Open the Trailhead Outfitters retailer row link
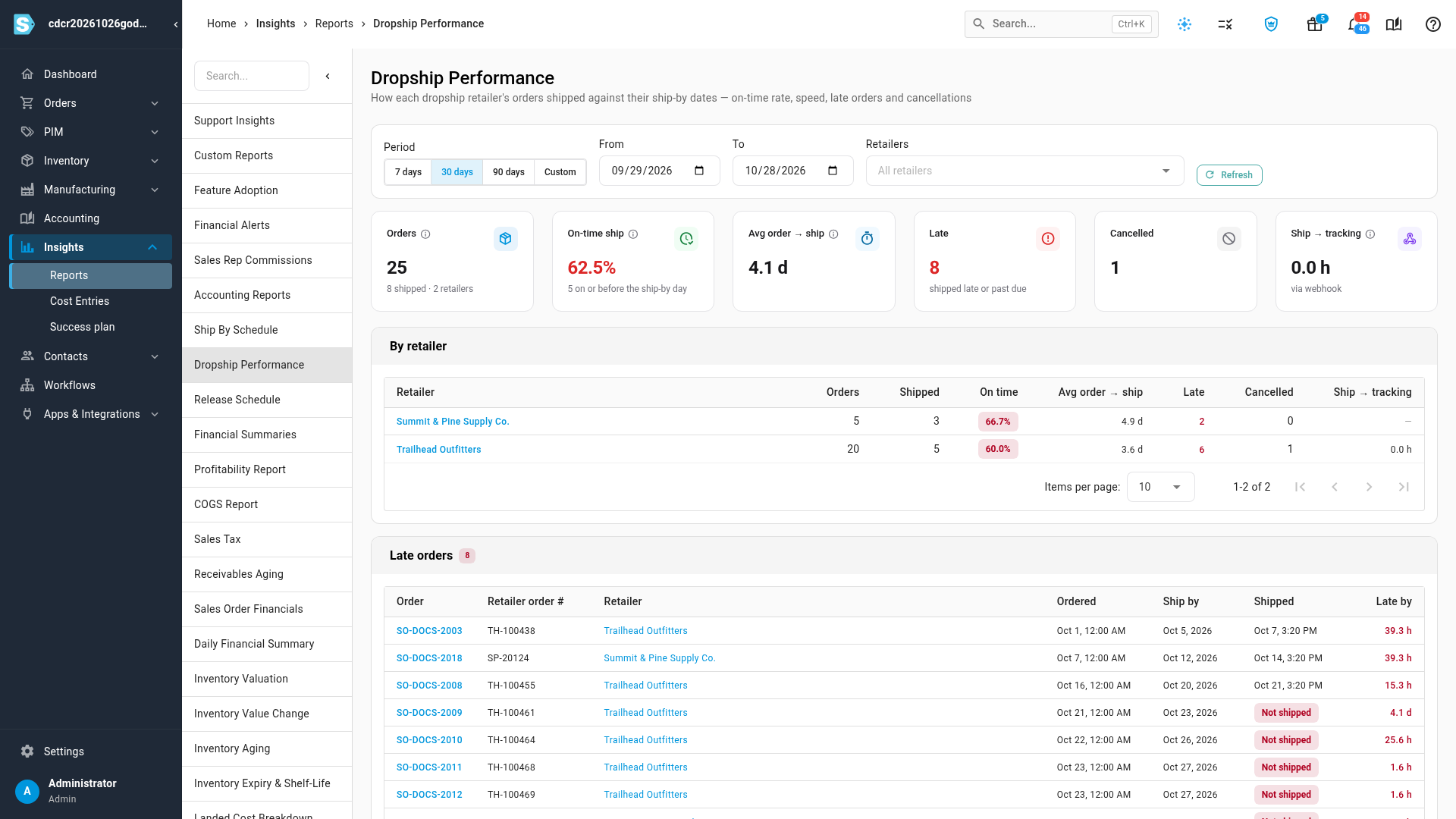 (438, 450)
